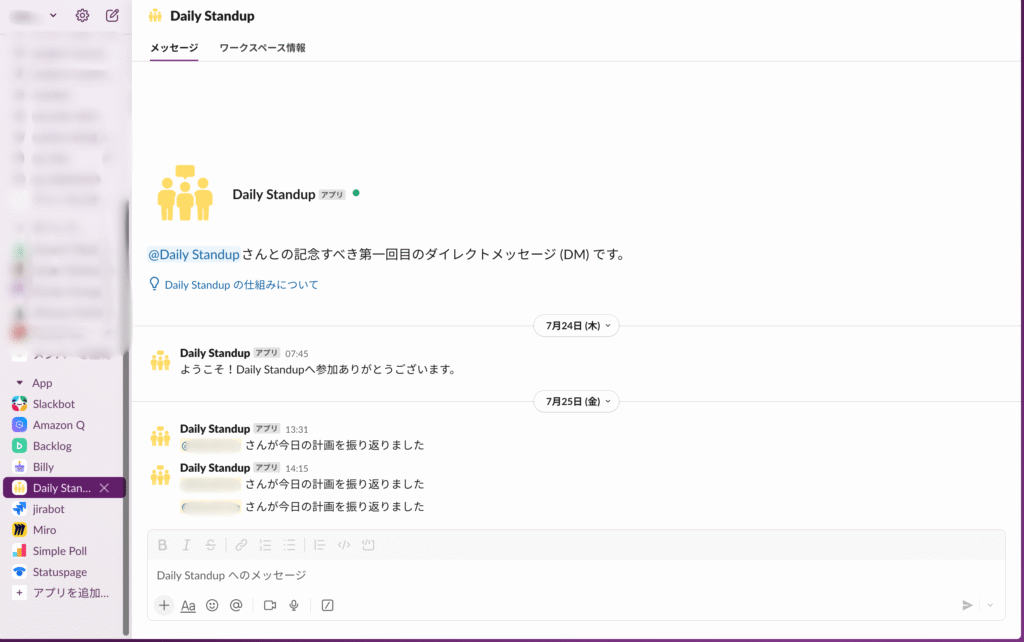Click the Daily Standup avatar at 13:31
Viewport: 1024px width, 642px height.
[x=161, y=436]
